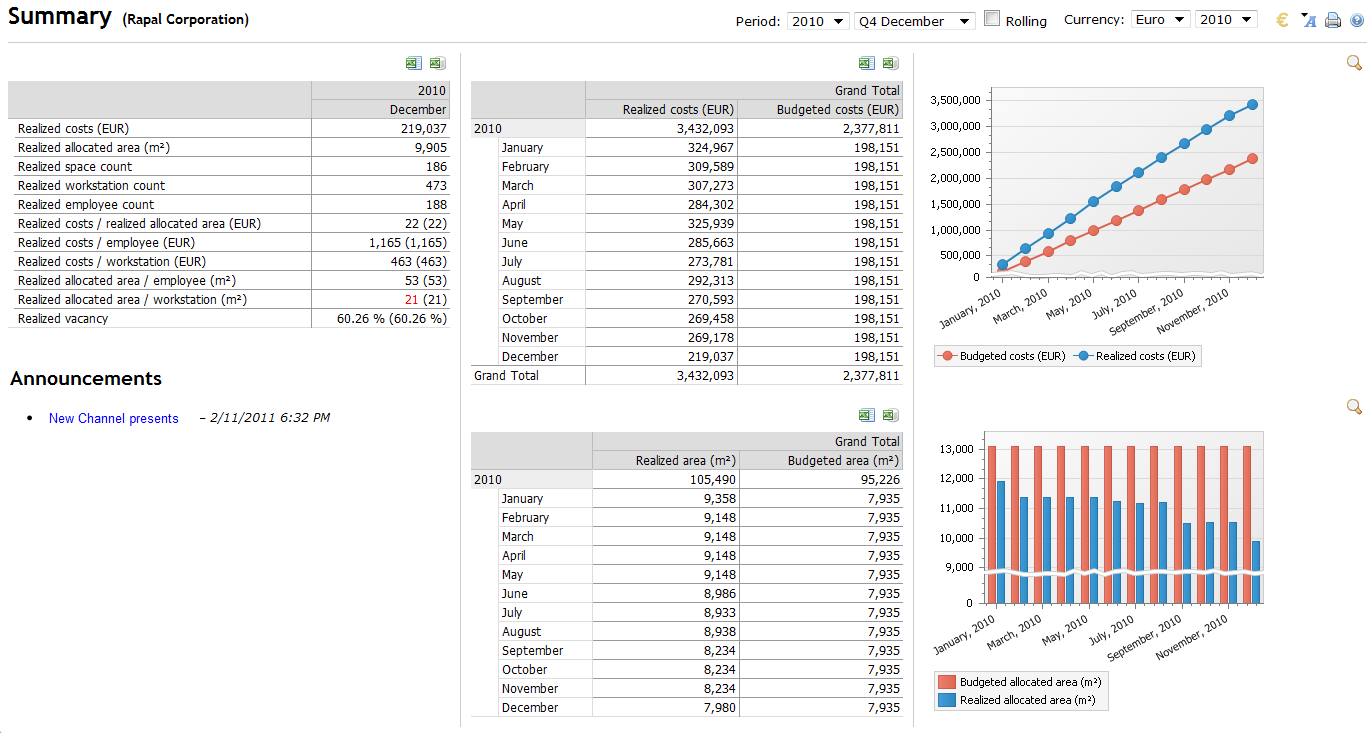
Task: Open the currency year 2010 dropdown
Action: point(1226,20)
